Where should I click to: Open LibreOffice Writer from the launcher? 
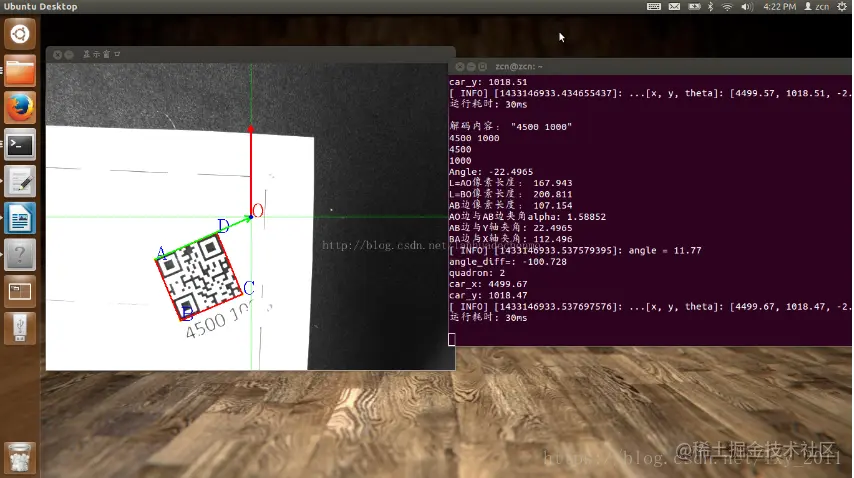20,218
